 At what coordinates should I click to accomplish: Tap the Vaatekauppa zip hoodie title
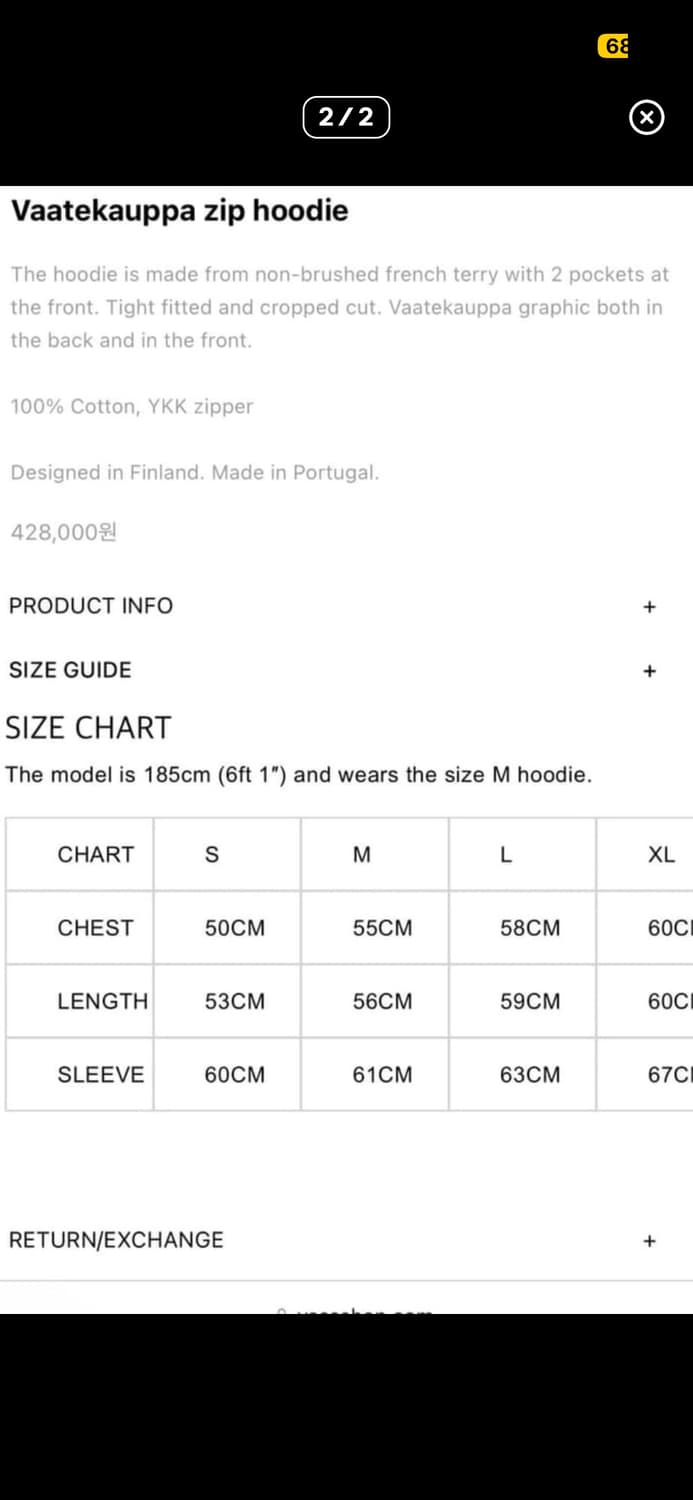[180, 211]
